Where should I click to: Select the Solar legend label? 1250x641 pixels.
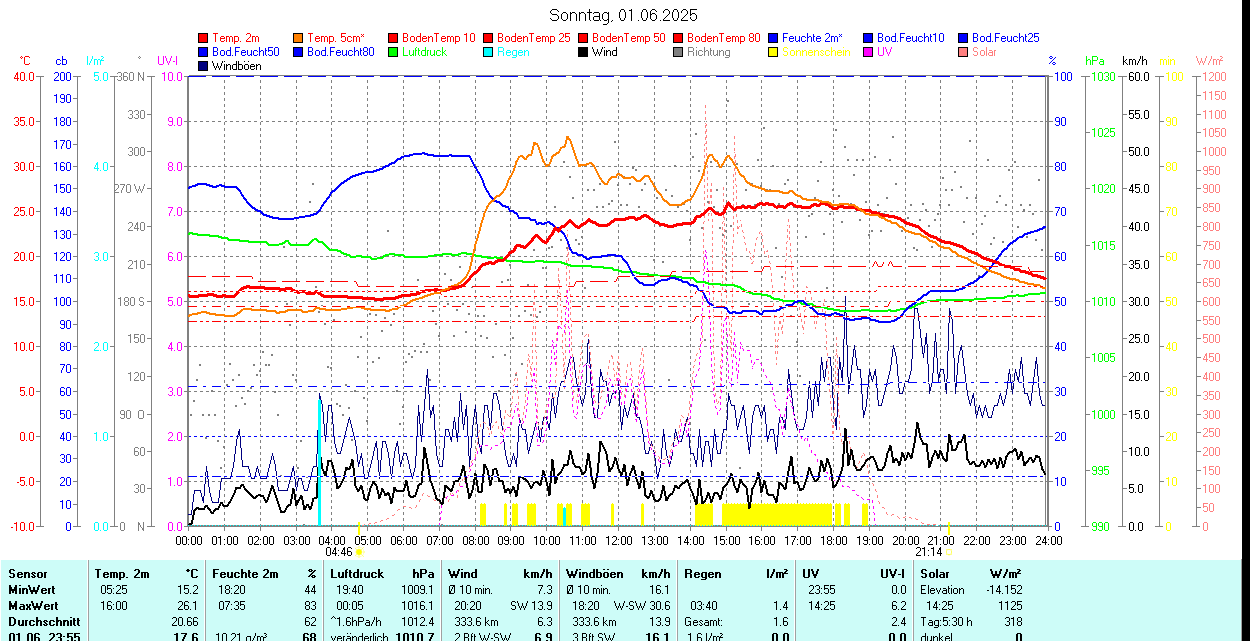click(x=984, y=52)
